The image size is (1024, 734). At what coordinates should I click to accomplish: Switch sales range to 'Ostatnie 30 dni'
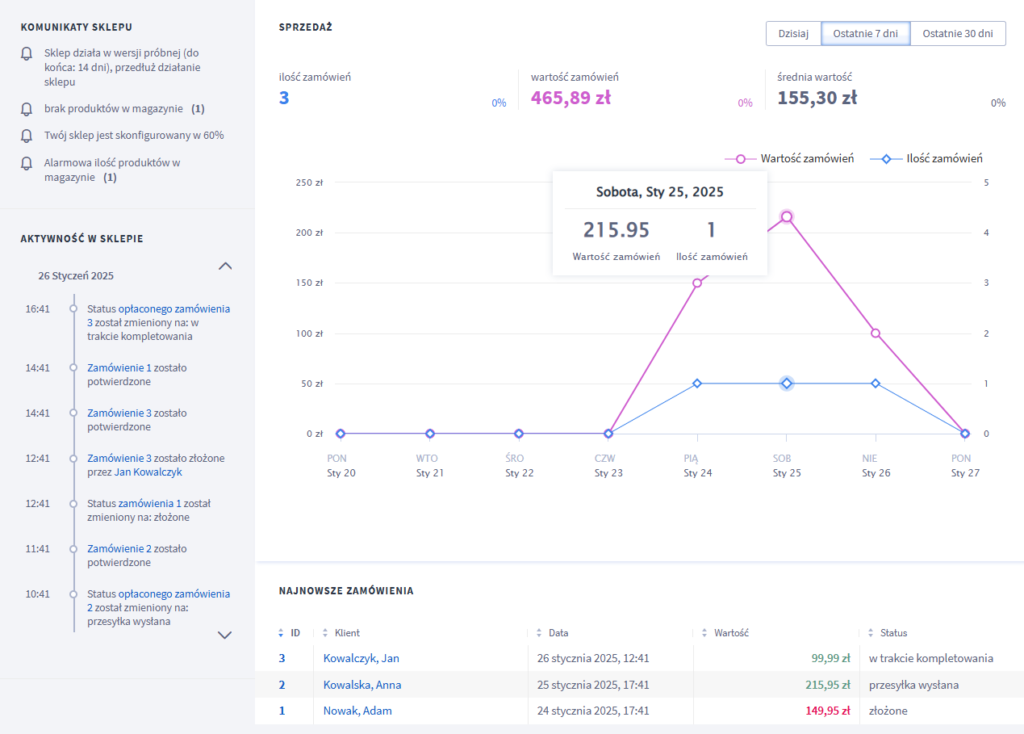click(958, 33)
